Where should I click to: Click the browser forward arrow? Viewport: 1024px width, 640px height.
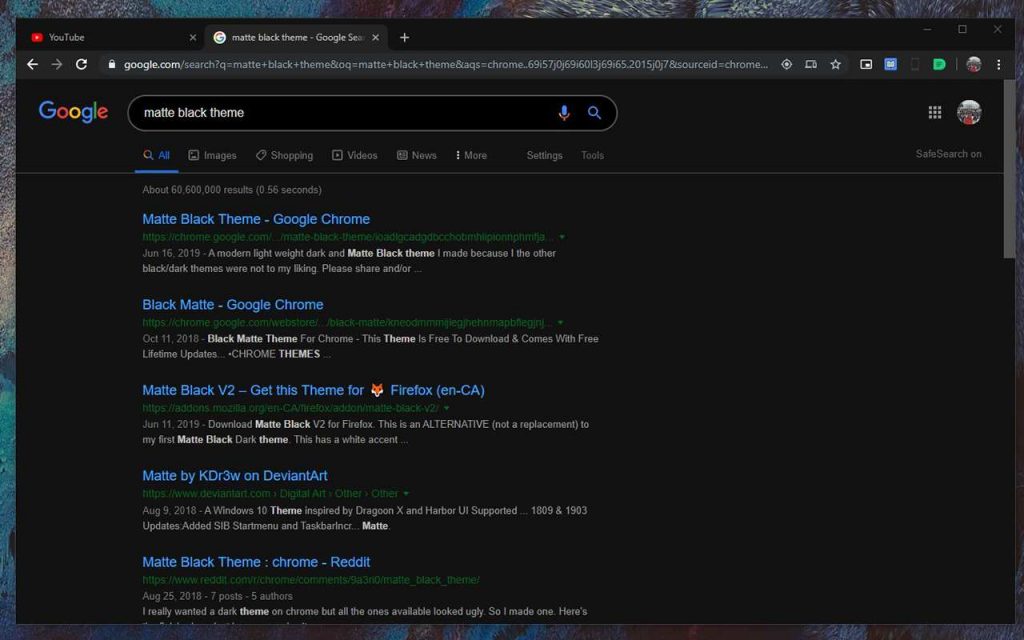pos(57,64)
